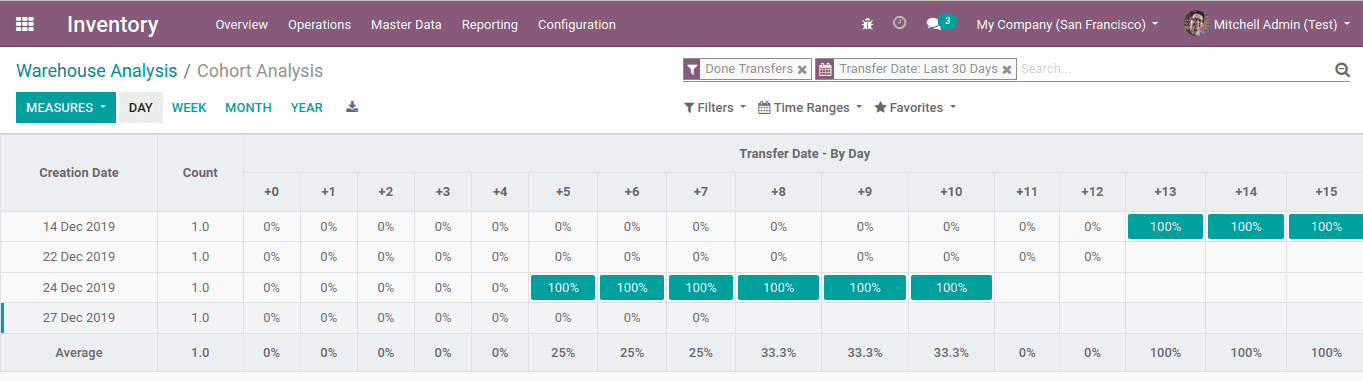Open the Overview menu
Image resolution: width=1363 pixels, height=381 pixels.
pyautogui.click(x=241, y=24)
